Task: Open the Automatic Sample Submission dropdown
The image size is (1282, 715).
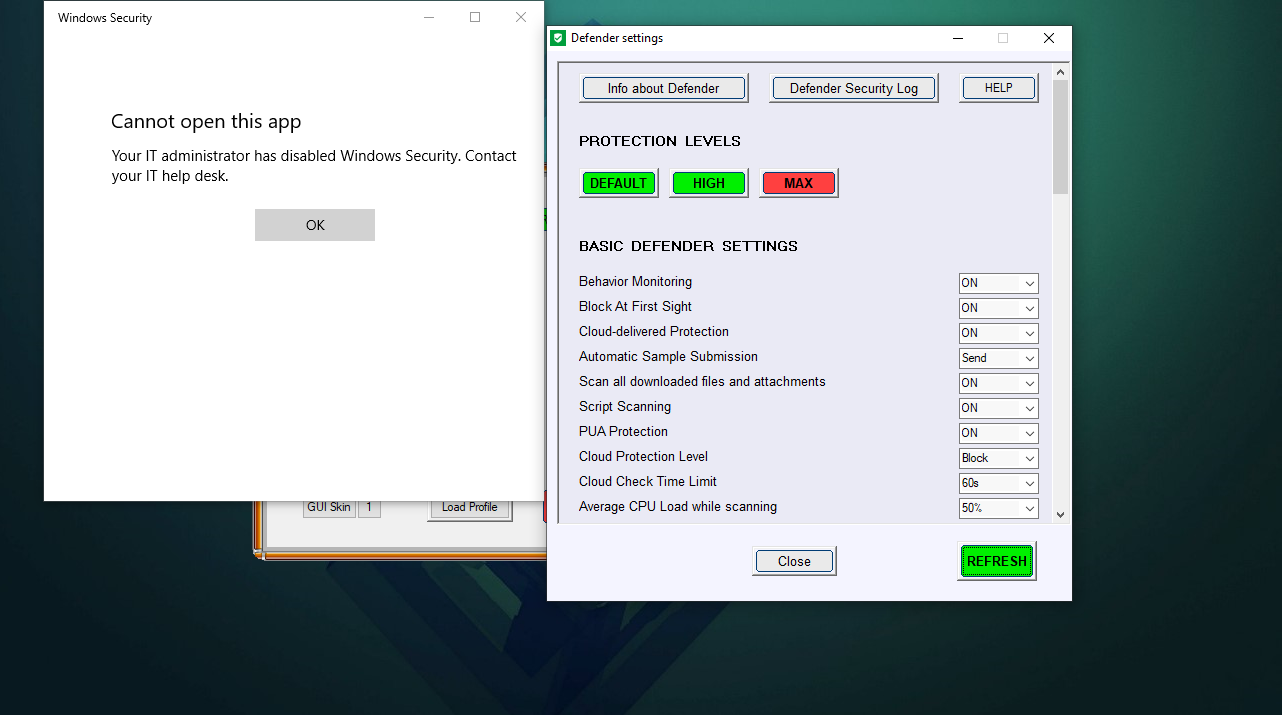Action: (999, 358)
